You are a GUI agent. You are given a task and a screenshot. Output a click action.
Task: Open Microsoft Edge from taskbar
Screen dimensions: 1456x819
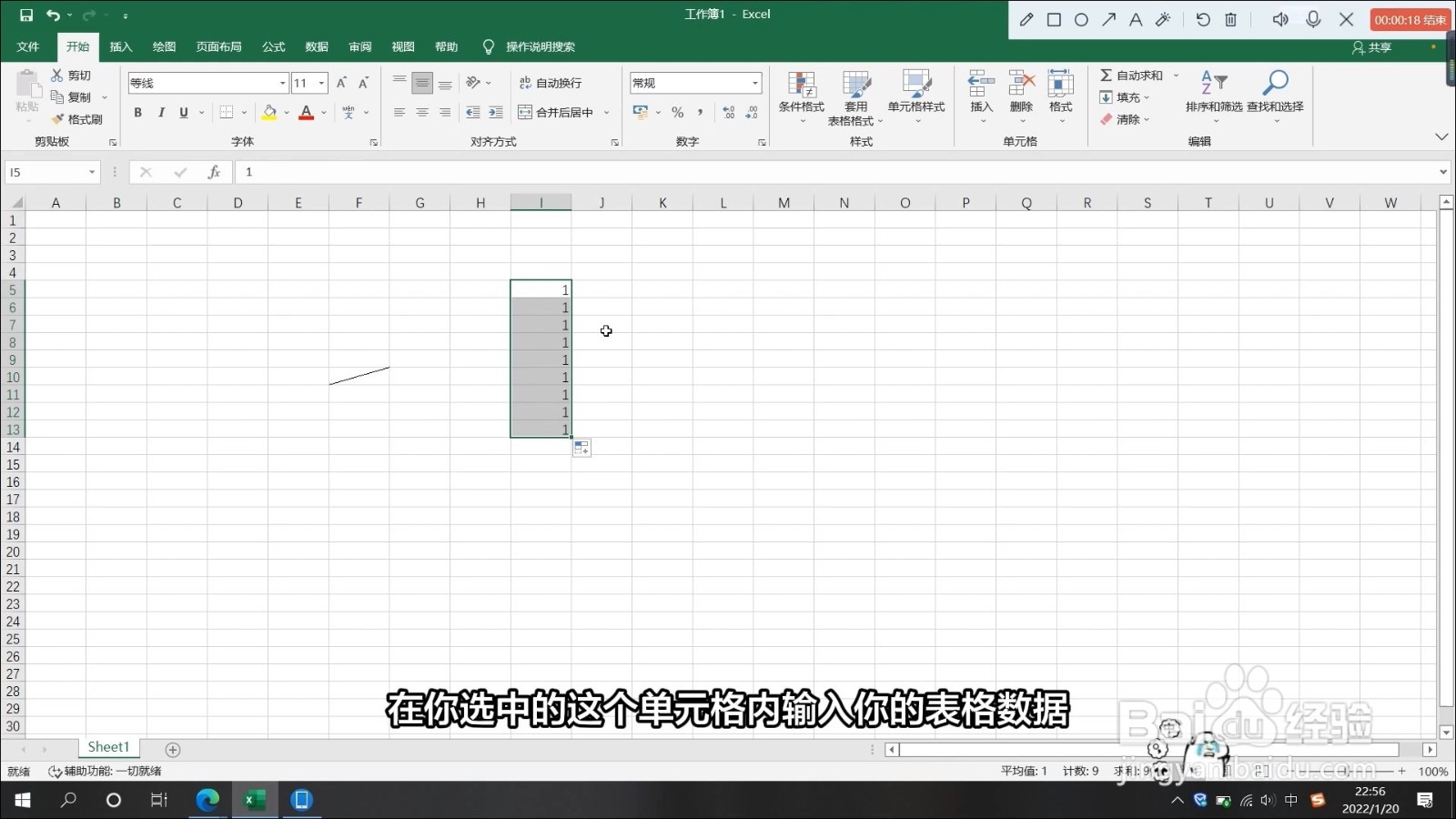click(208, 800)
